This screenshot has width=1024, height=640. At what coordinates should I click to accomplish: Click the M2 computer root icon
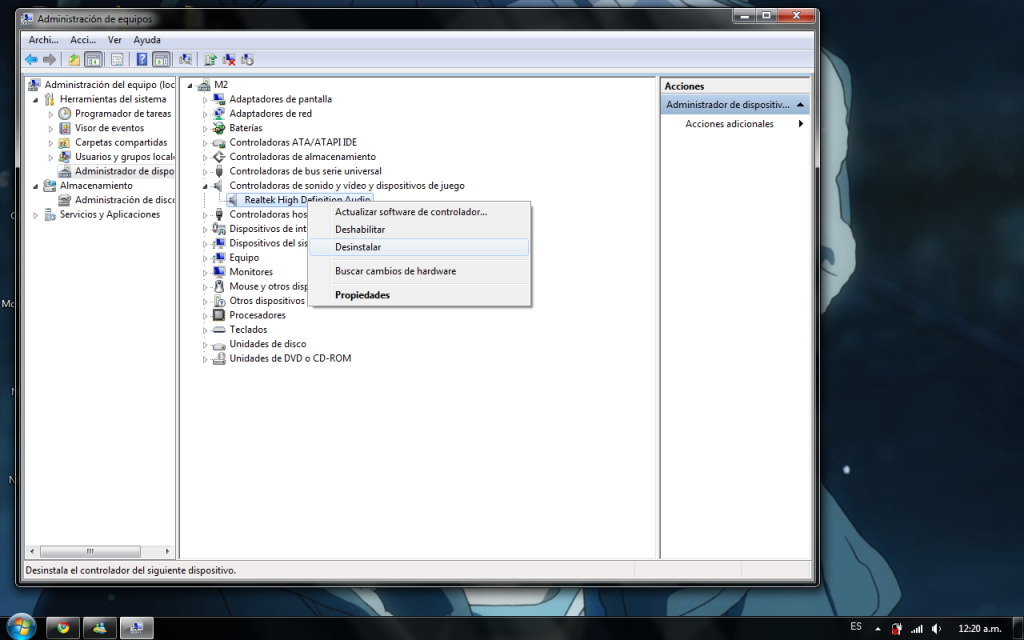pos(204,85)
